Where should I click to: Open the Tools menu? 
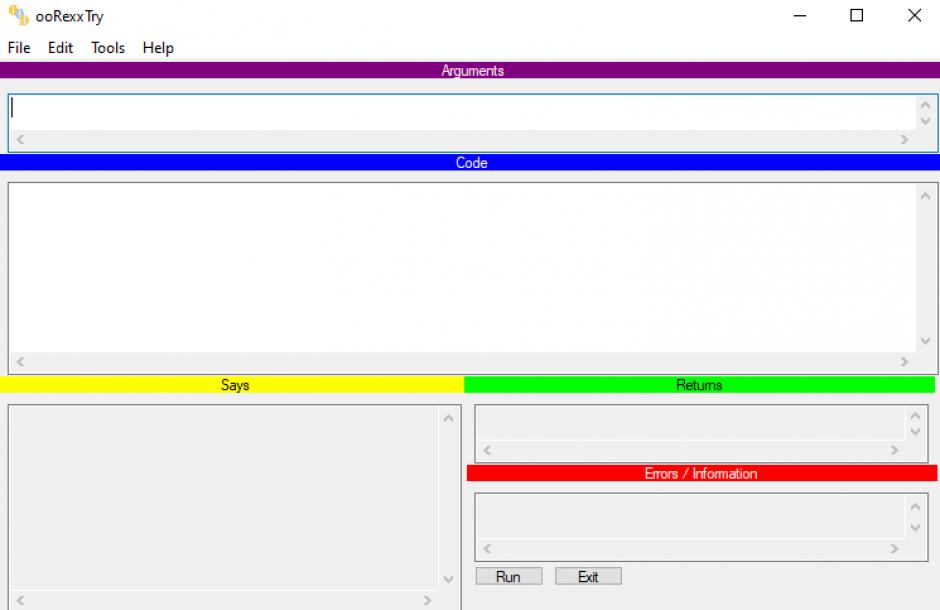[108, 47]
